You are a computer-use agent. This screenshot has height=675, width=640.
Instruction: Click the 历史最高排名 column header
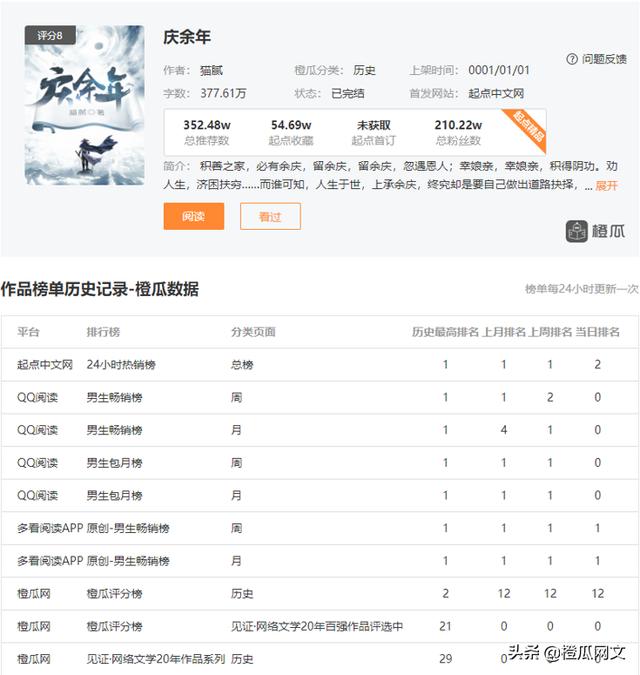pos(445,332)
